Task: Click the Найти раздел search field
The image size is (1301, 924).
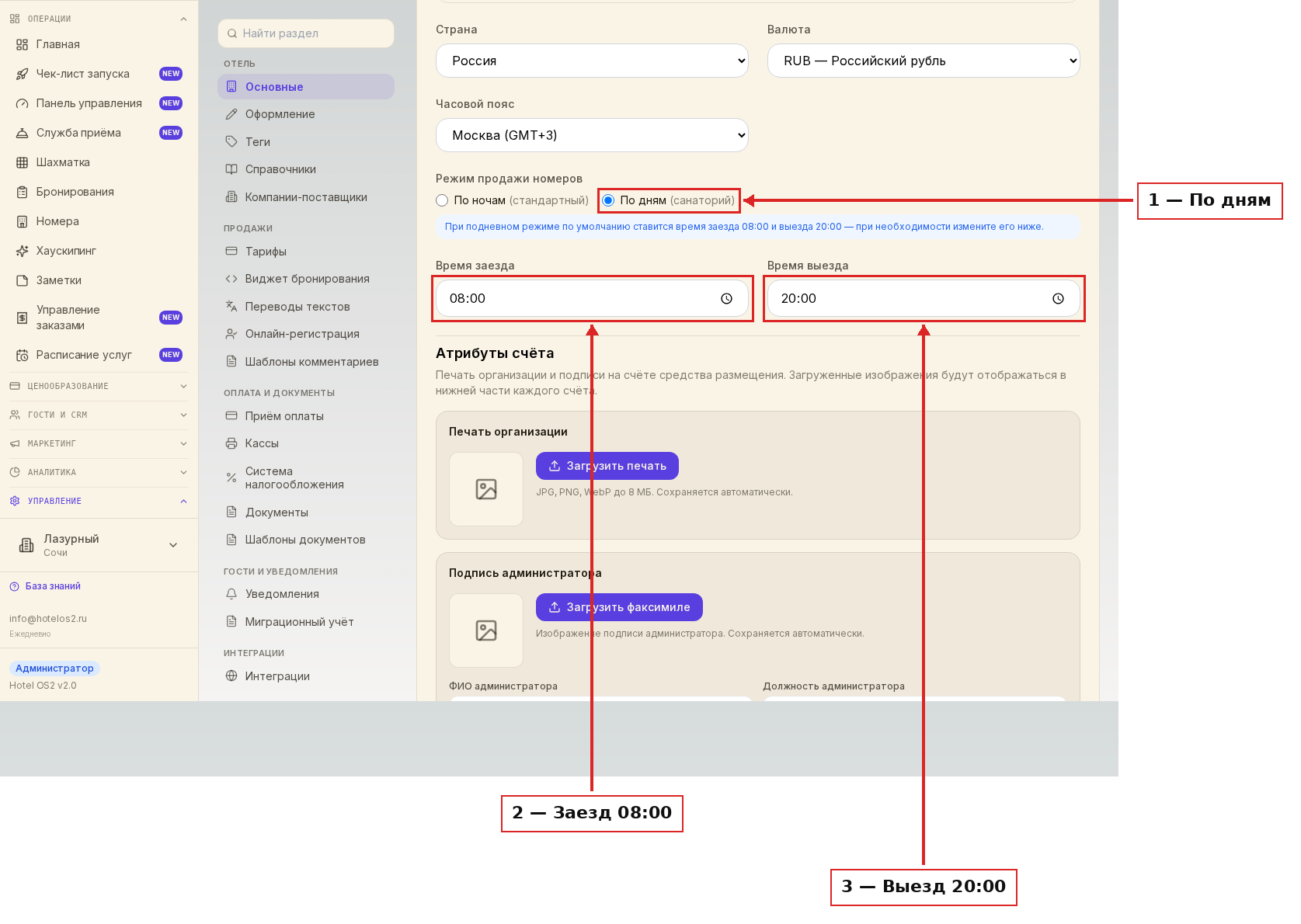Action: click(x=306, y=33)
